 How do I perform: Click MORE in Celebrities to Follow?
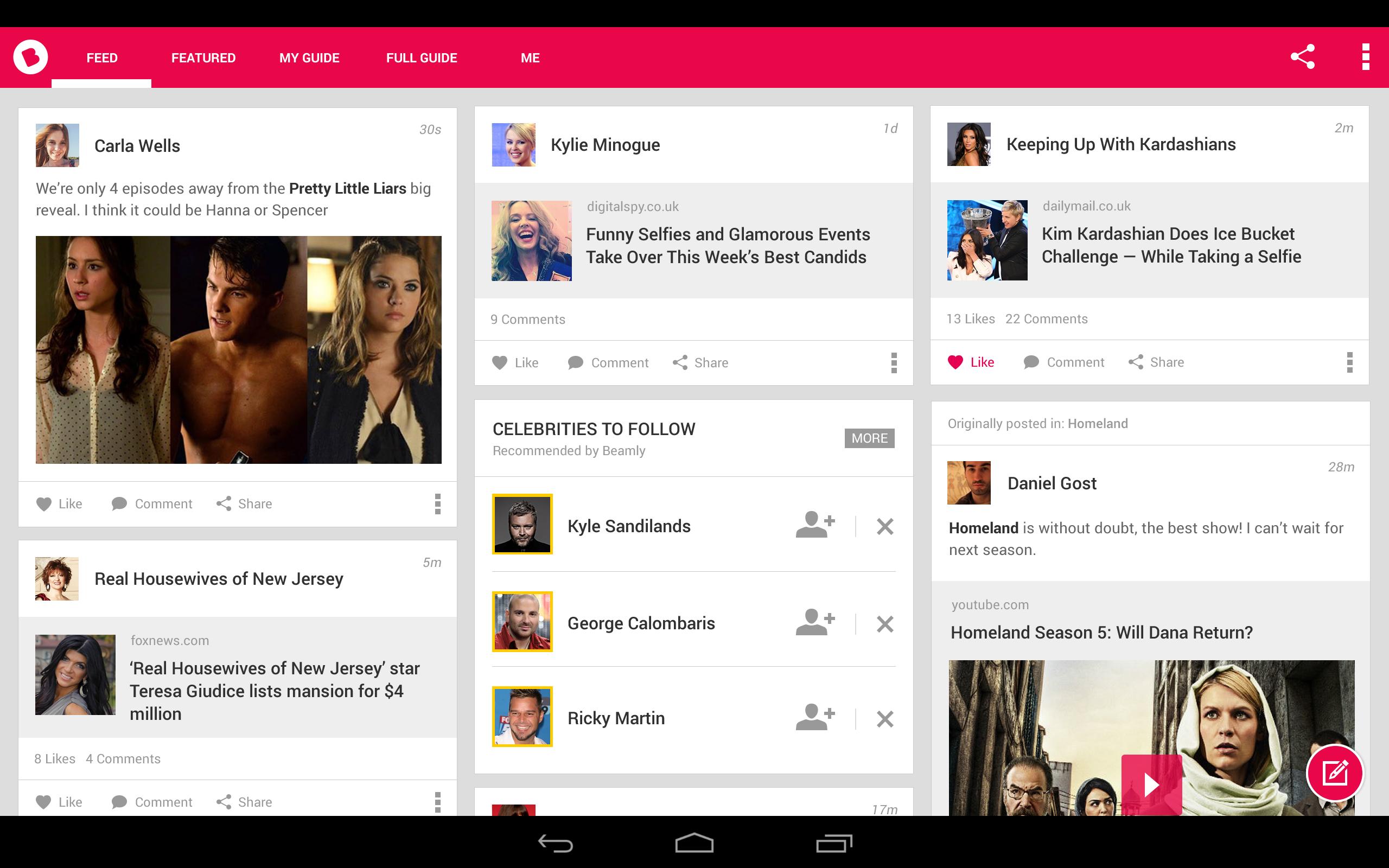point(869,438)
